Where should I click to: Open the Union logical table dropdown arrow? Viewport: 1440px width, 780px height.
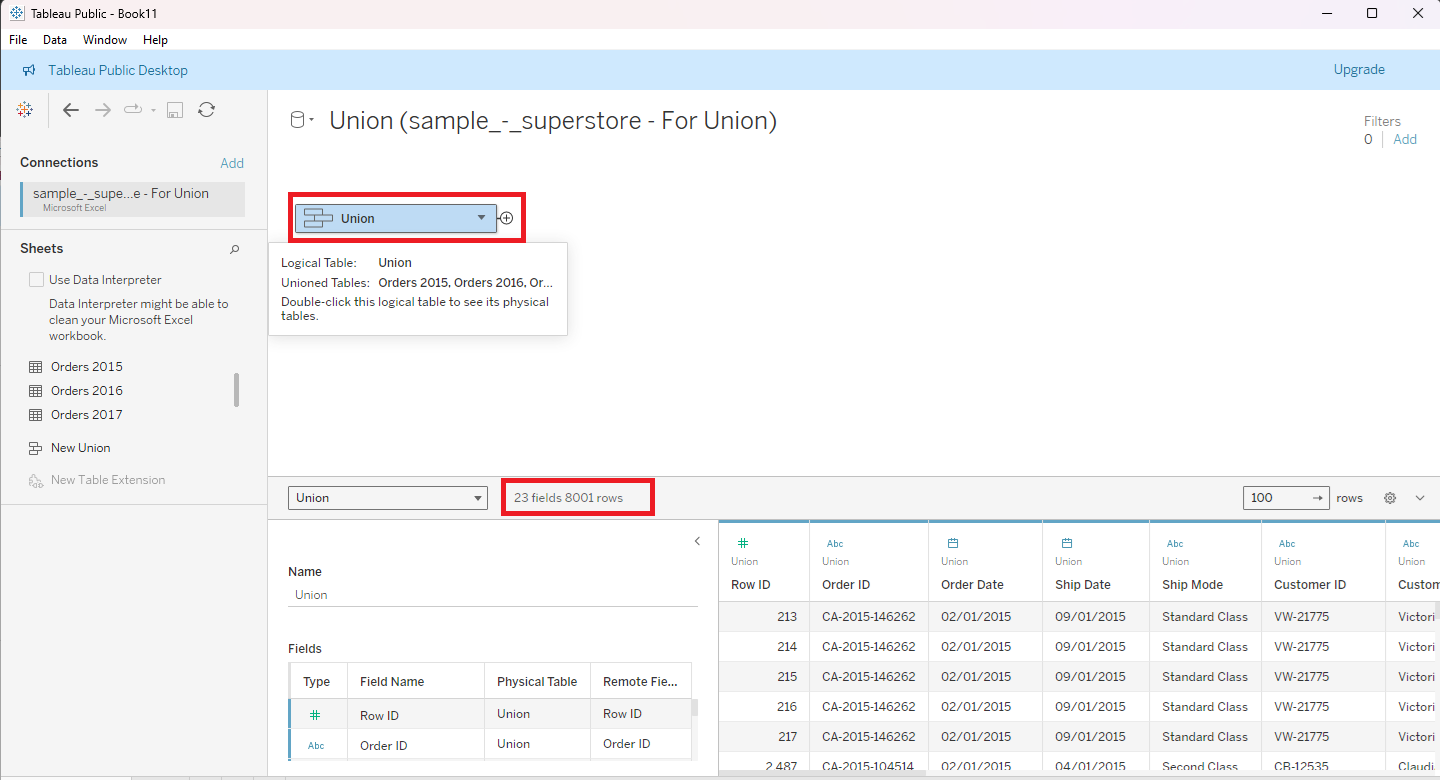tap(481, 218)
